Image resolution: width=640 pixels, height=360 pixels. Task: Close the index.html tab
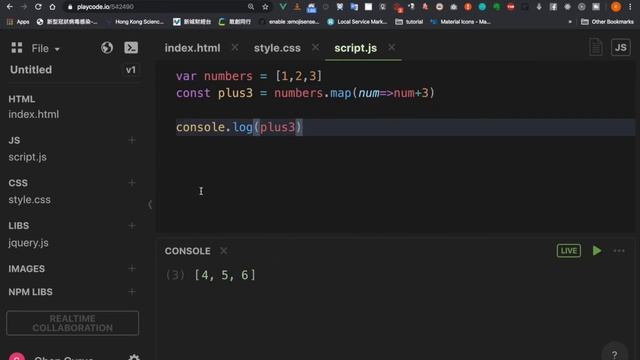point(235,47)
